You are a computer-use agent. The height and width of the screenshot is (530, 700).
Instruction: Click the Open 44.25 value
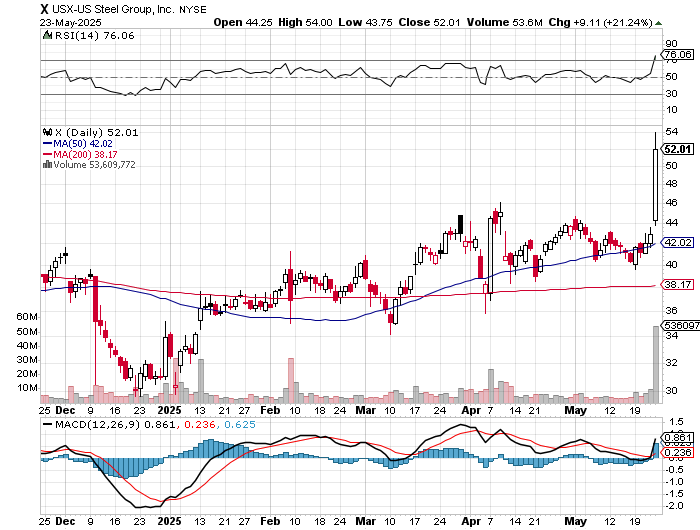243,22
